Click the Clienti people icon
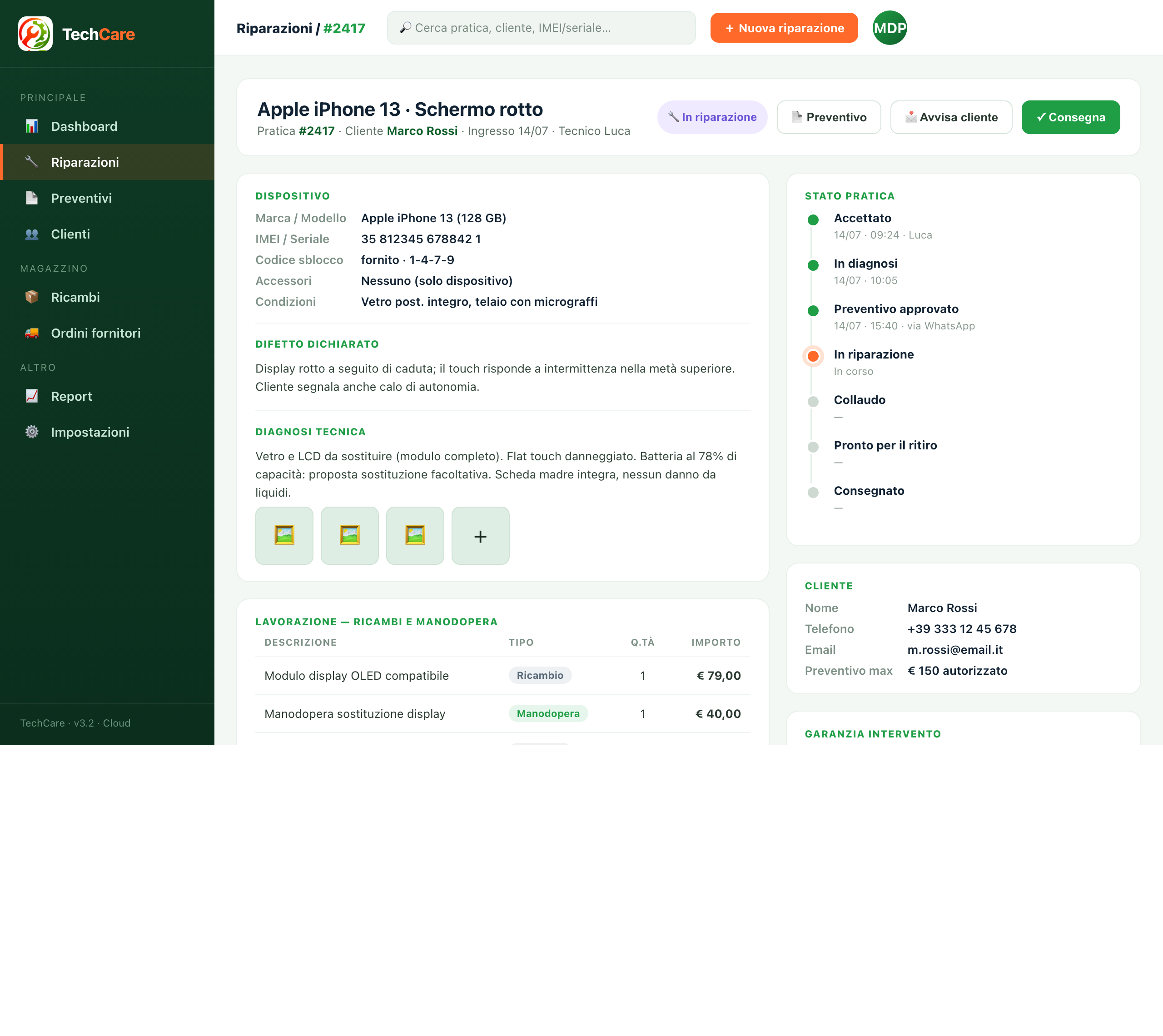 click(32, 234)
